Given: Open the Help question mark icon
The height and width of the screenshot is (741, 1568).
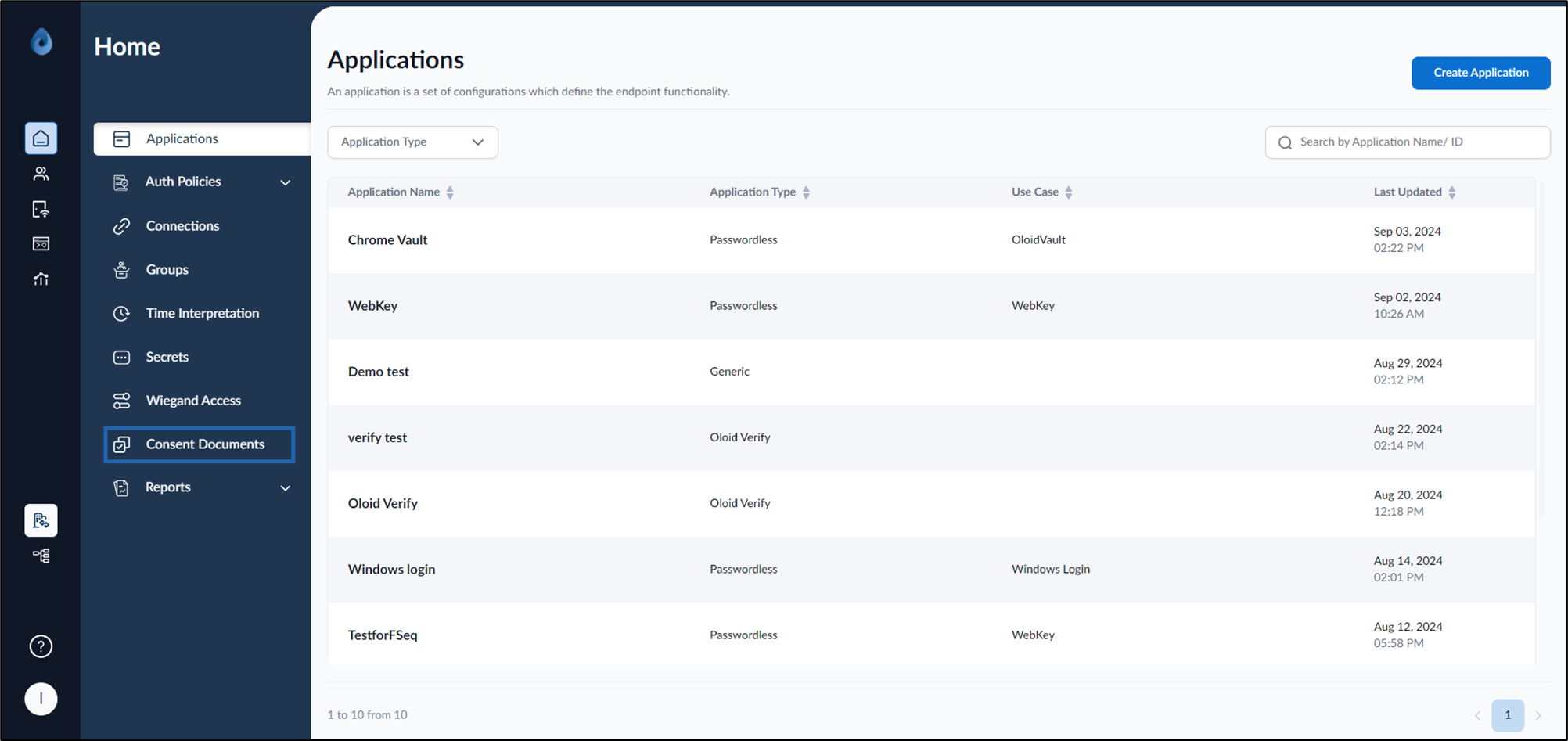Looking at the screenshot, I should (x=41, y=646).
